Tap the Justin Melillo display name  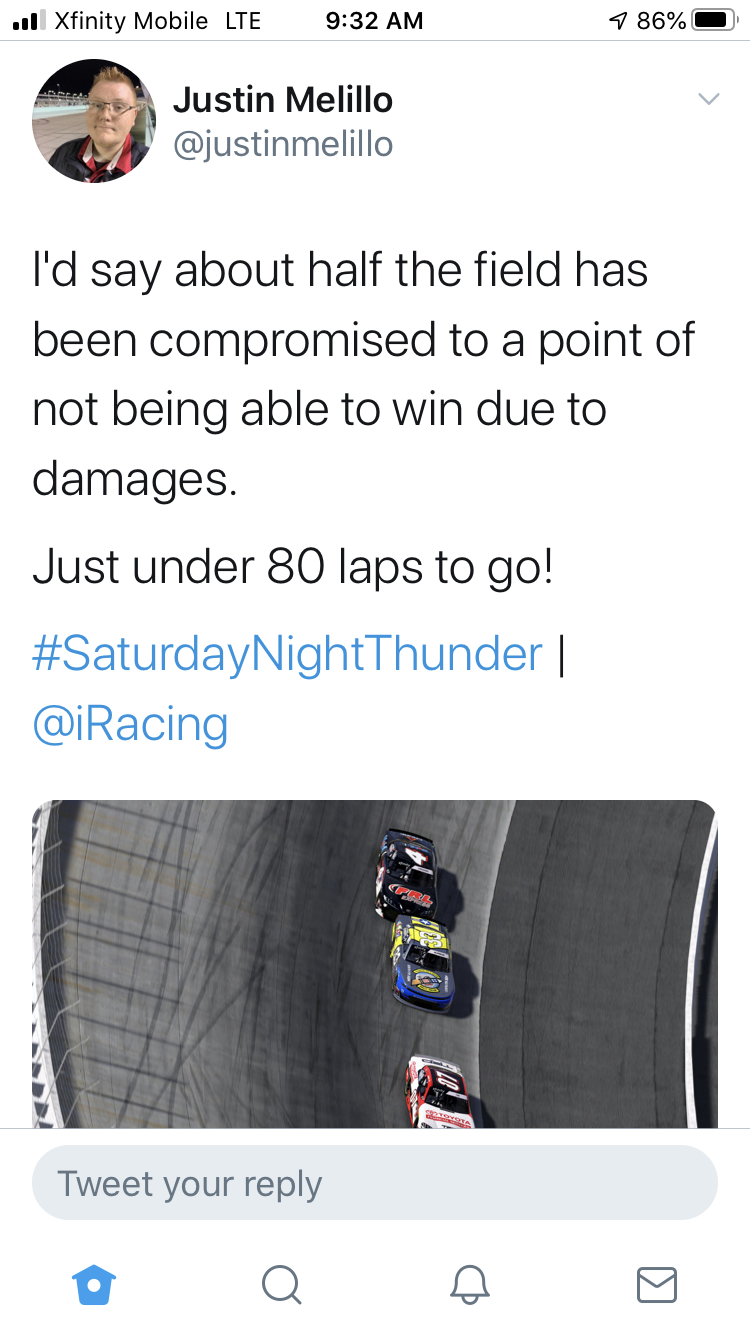coord(283,99)
